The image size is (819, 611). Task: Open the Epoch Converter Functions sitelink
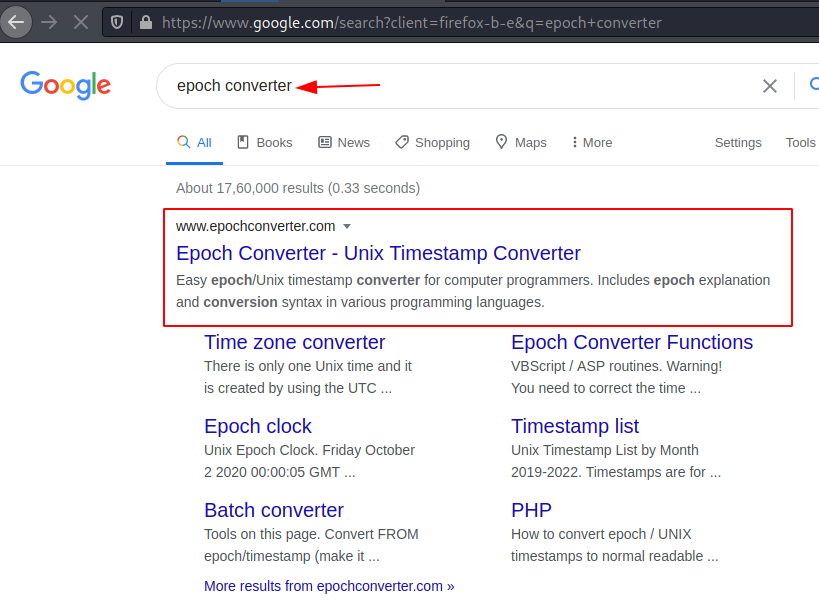pyautogui.click(x=632, y=342)
